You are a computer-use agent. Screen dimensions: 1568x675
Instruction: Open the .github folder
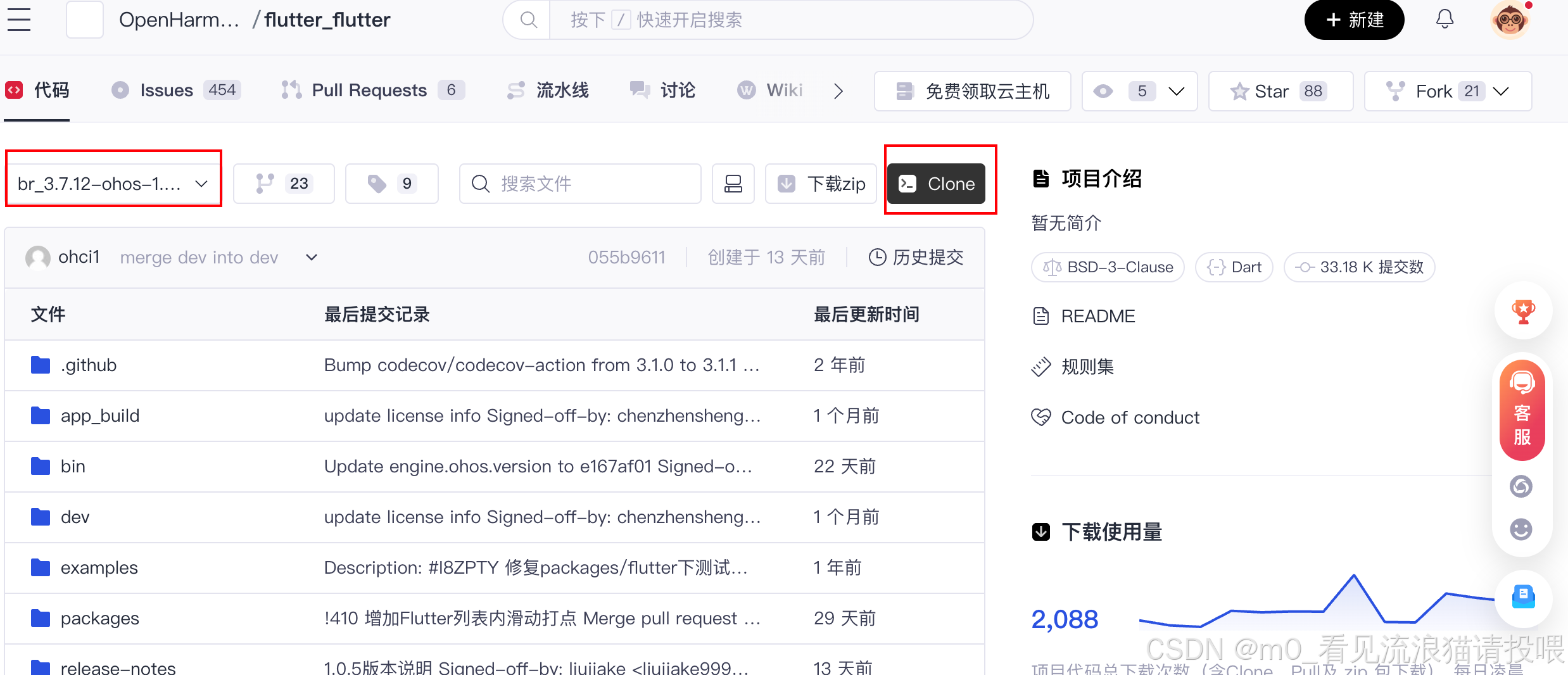pos(89,365)
